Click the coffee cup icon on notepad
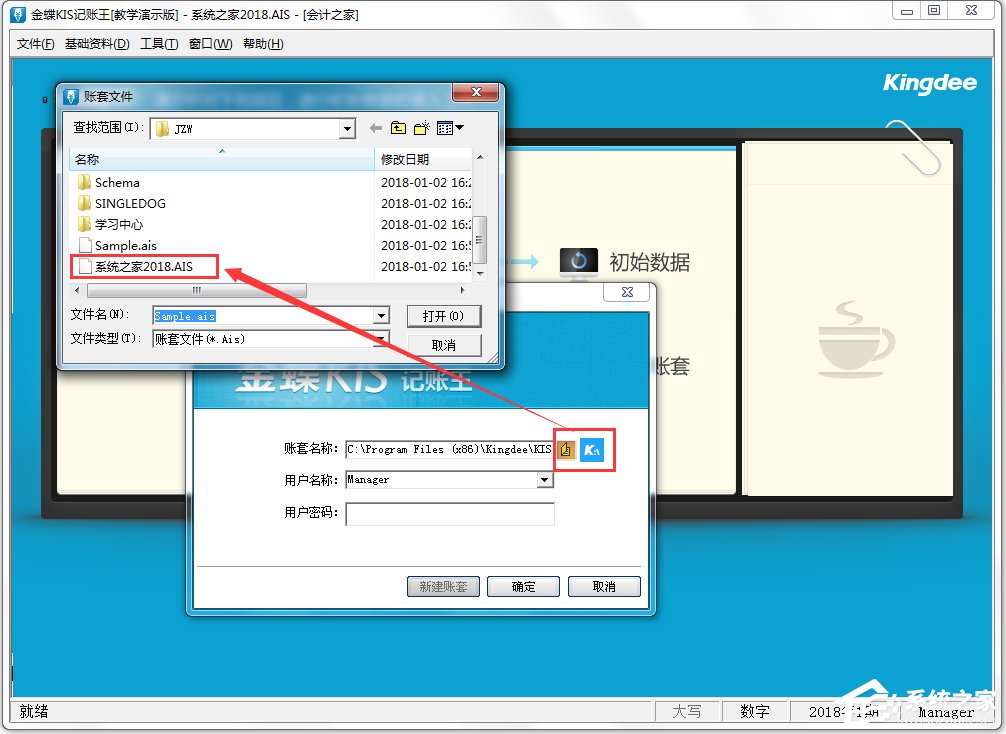Image resolution: width=1006 pixels, height=734 pixels. tap(855, 338)
